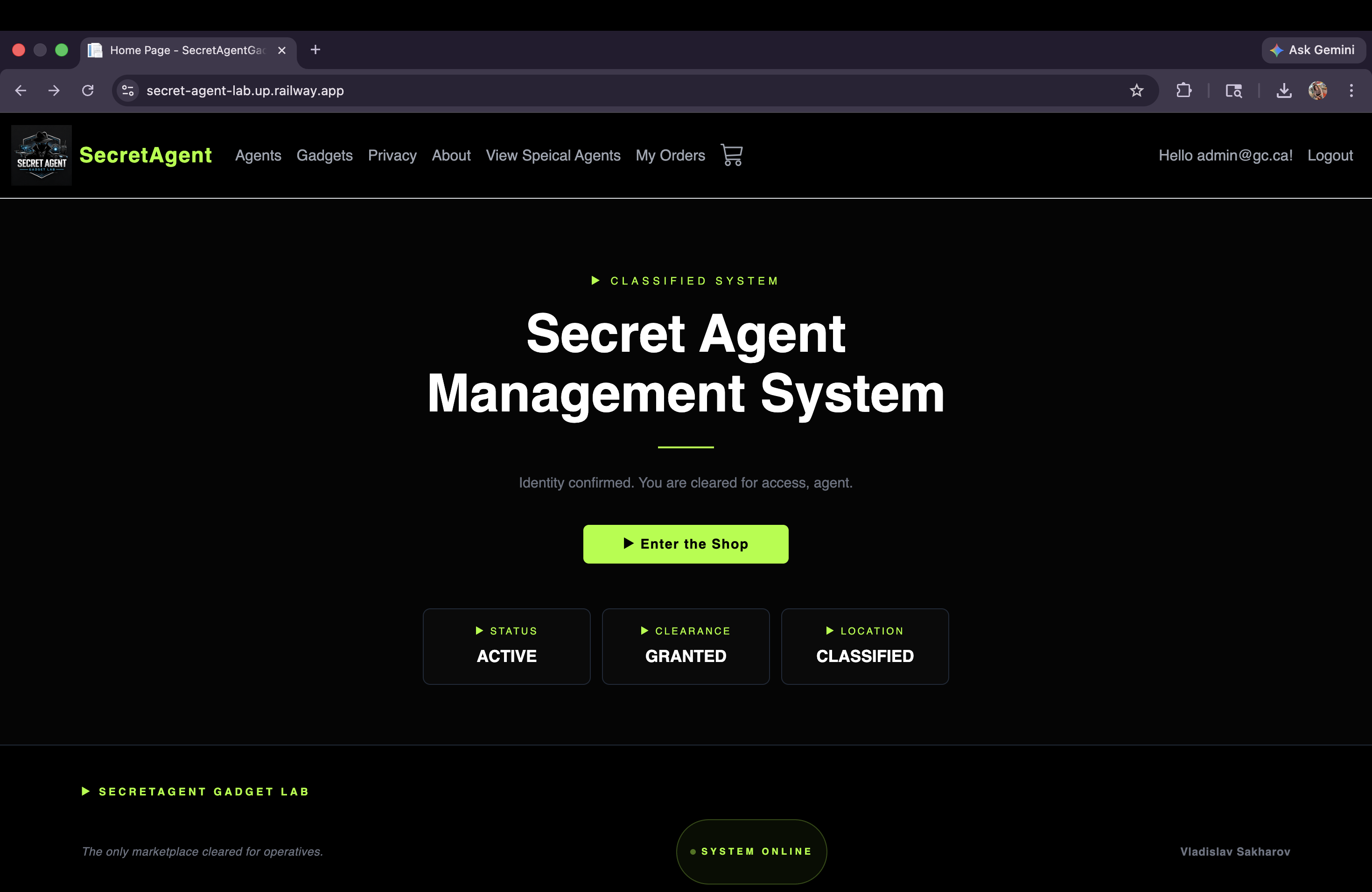Click the CLASSIFIED SYSTEM label

coord(686,281)
